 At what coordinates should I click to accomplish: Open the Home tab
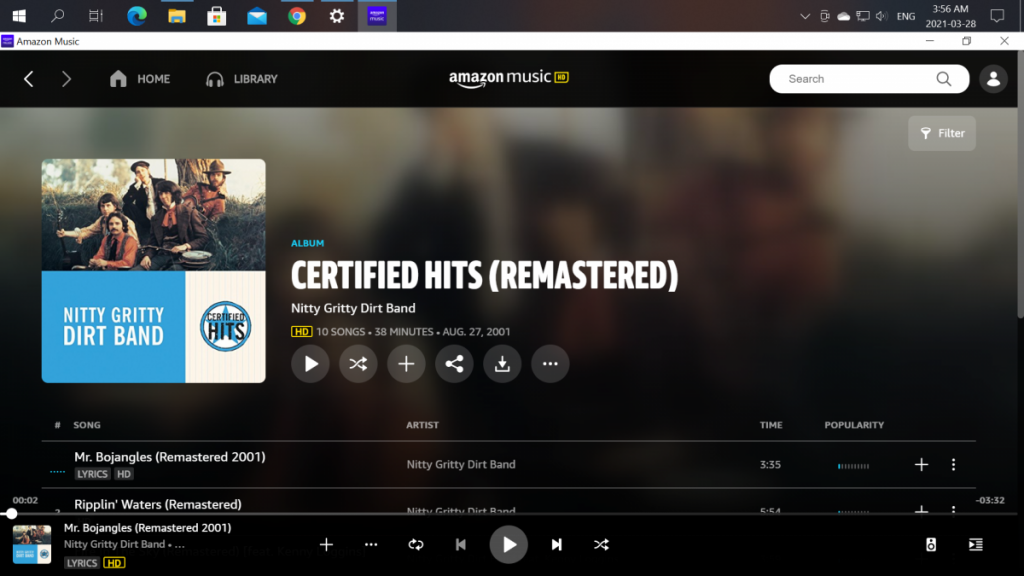(x=140, y=79)
